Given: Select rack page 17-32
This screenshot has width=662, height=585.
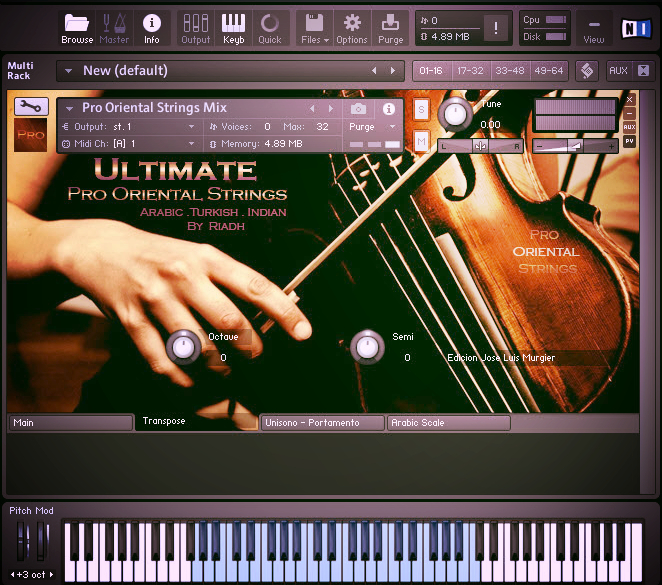Looking at the screenshot, I should (470, 71).
